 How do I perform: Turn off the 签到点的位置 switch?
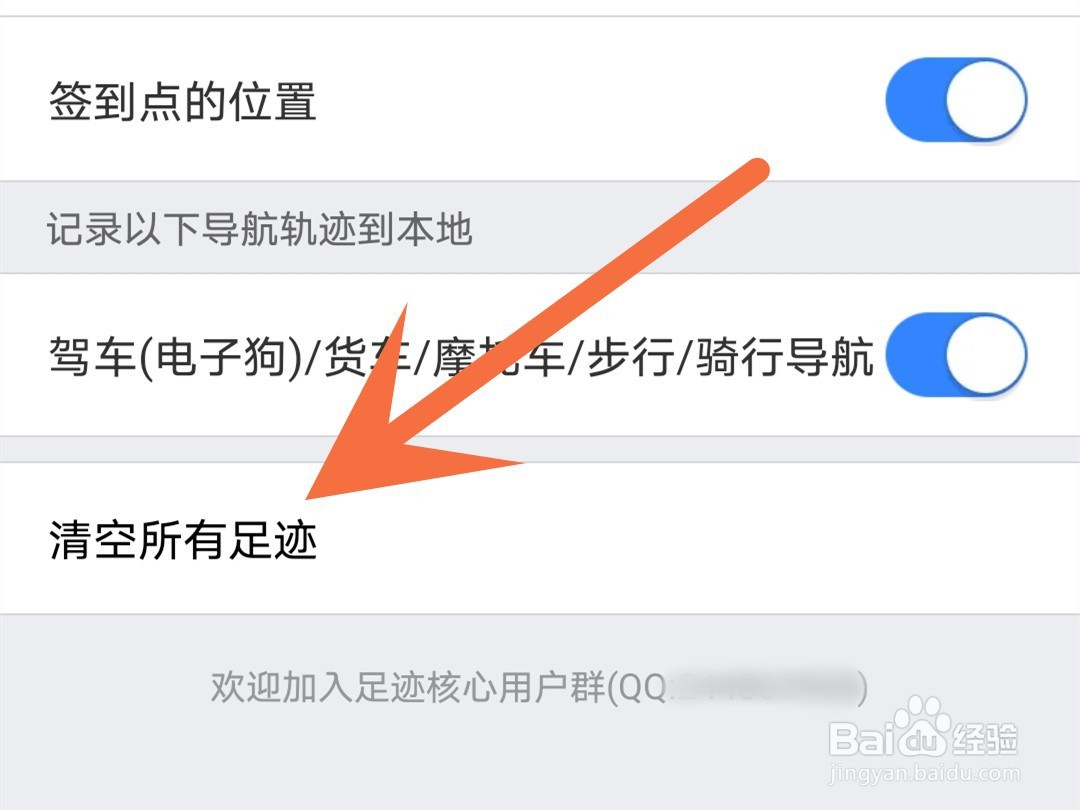coord(956,101)
